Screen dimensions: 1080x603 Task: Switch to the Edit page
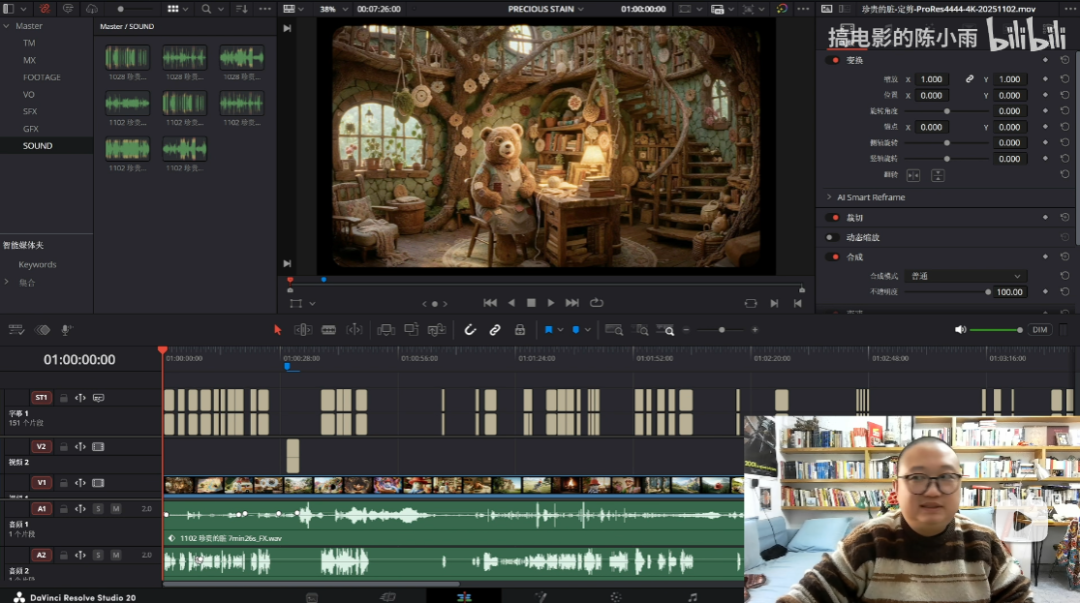[464, 596]
